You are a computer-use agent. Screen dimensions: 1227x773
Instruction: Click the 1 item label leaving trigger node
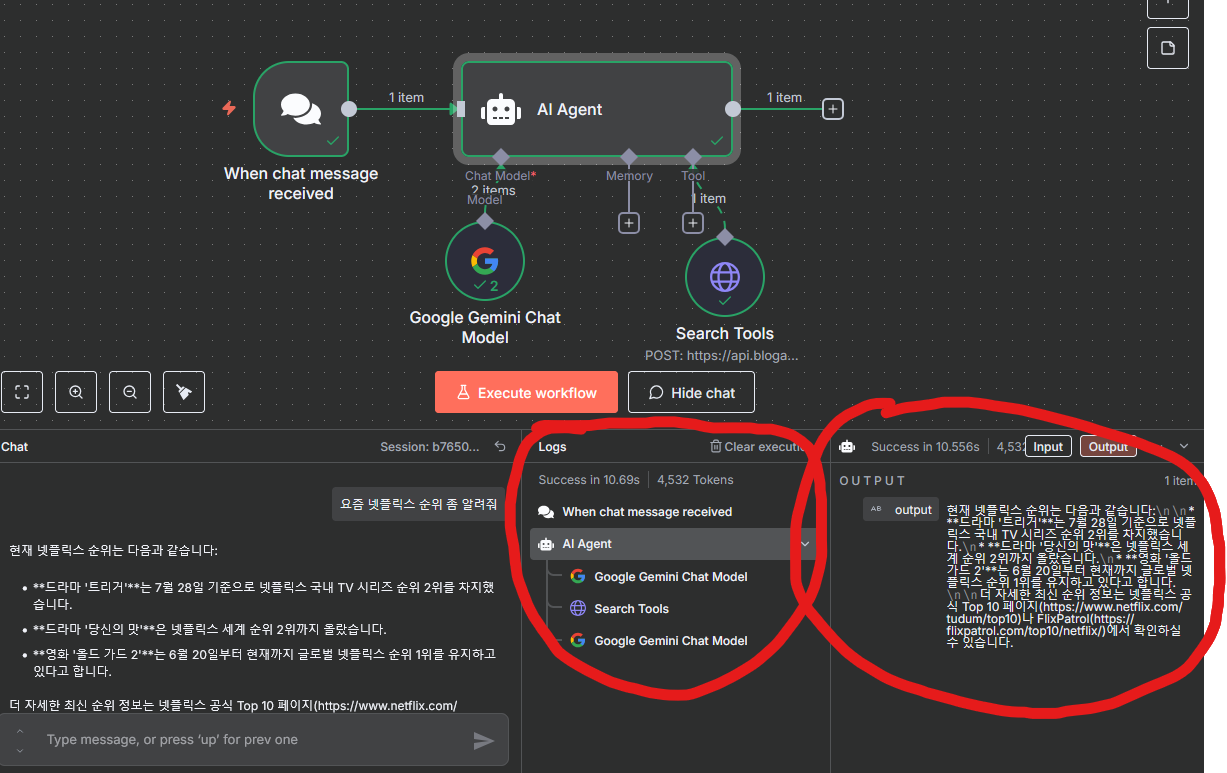(406, 97)
